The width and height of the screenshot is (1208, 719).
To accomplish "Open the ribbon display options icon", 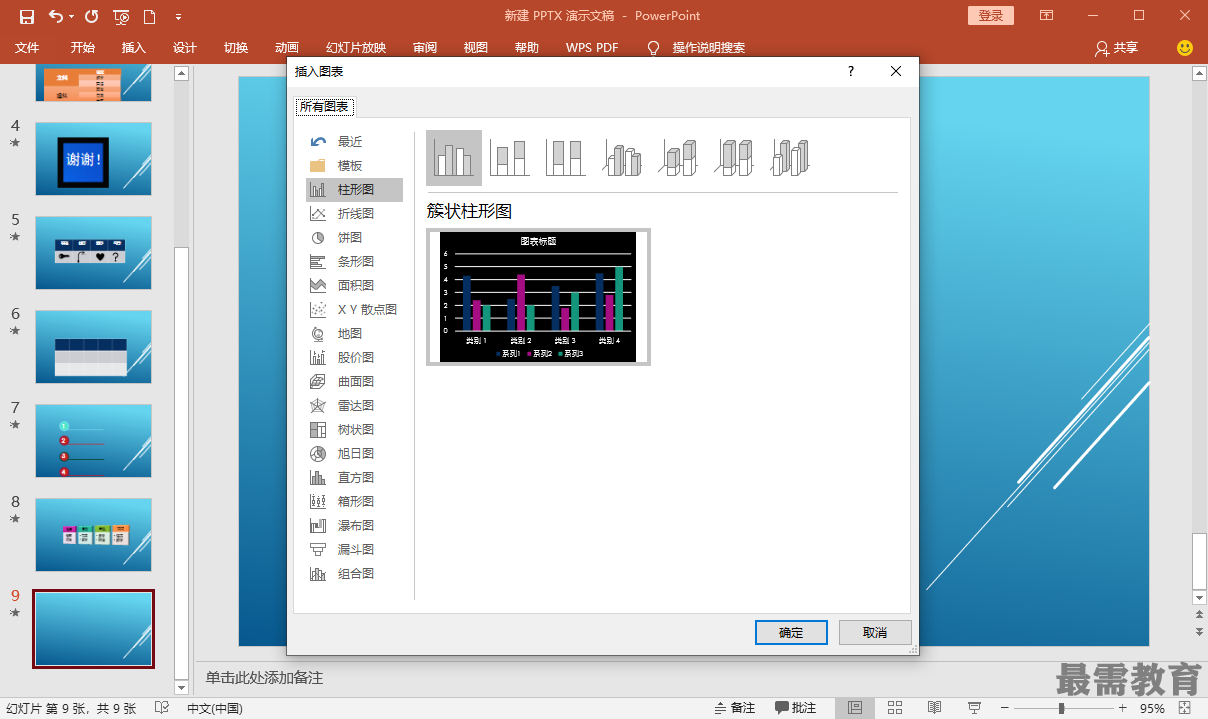I will pos(1046,16).
